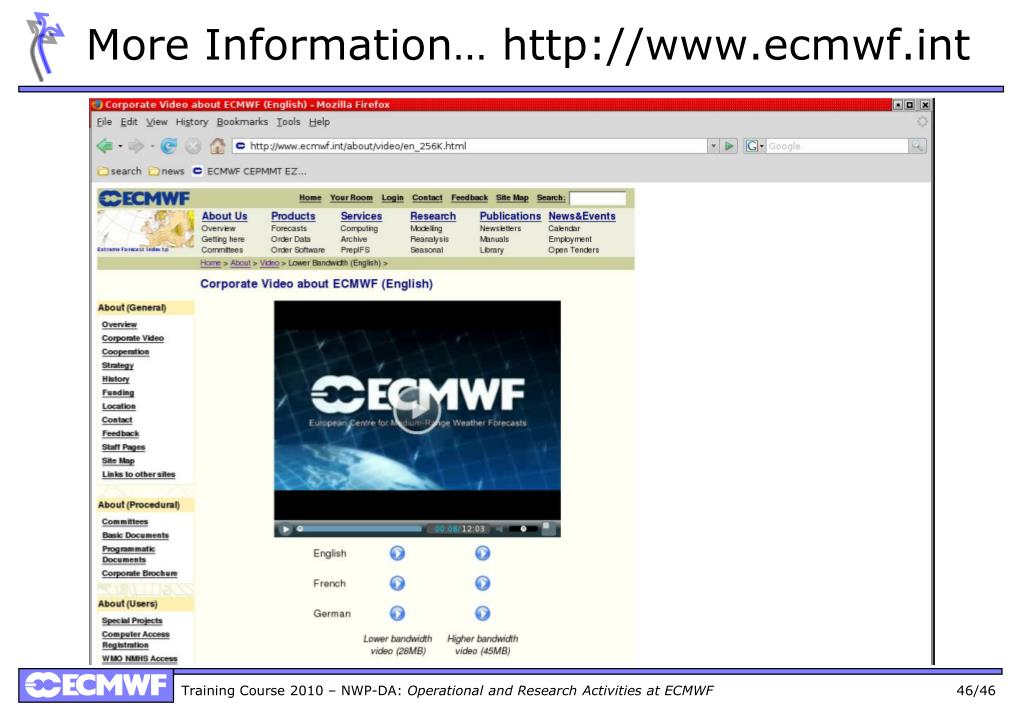Open the Open Tenders link under News&Events

573,250
